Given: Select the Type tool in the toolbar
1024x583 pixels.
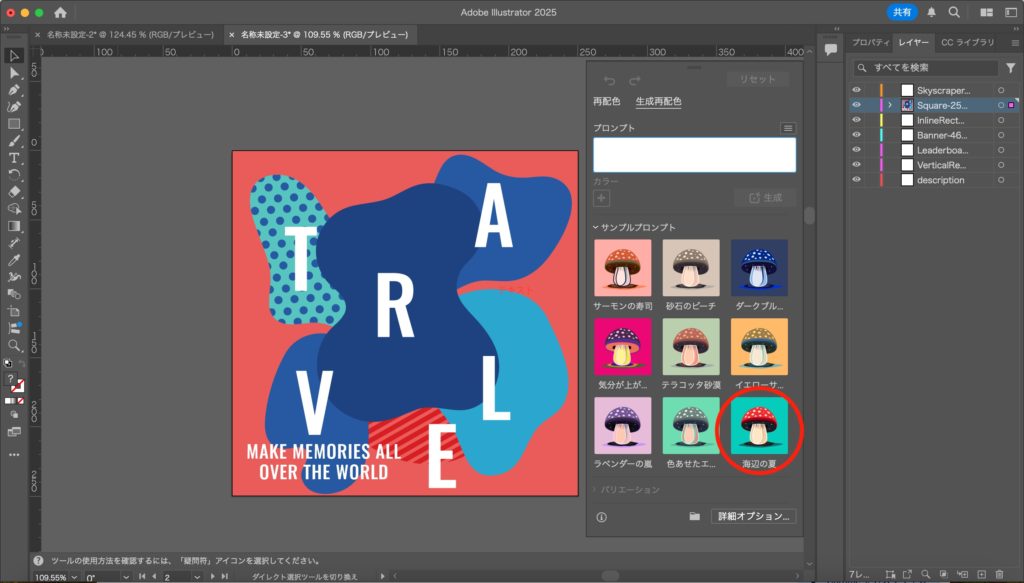Looking at the screenshot, I should tap(14, 158).
